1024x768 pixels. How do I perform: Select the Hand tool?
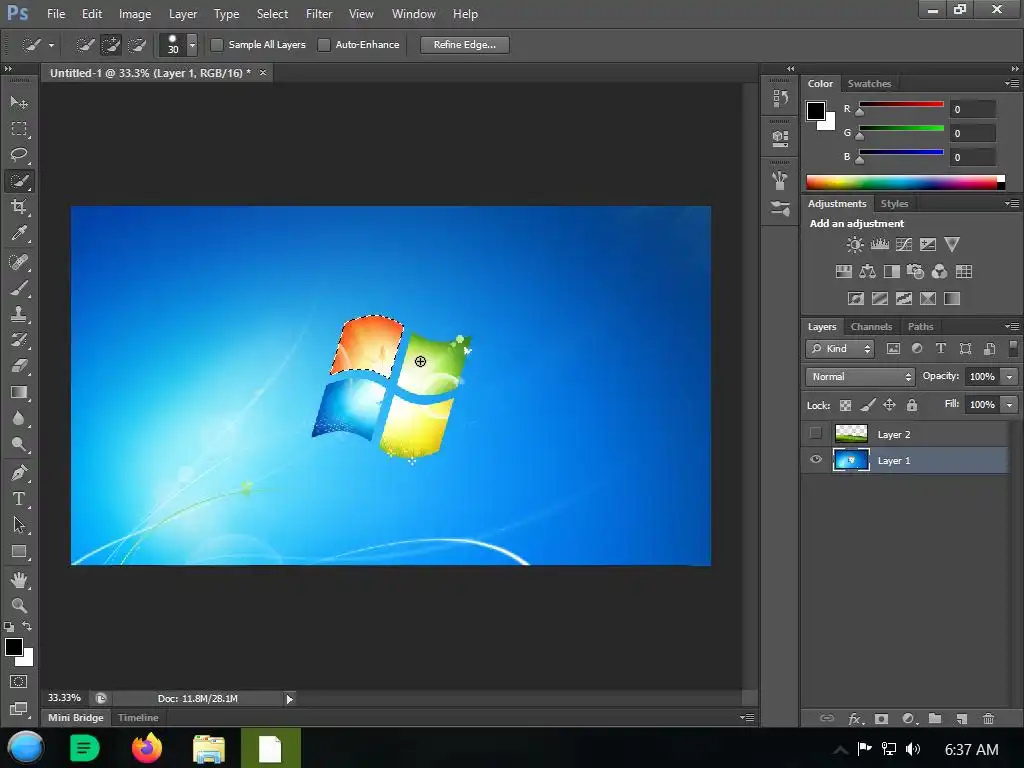point(19,580)
